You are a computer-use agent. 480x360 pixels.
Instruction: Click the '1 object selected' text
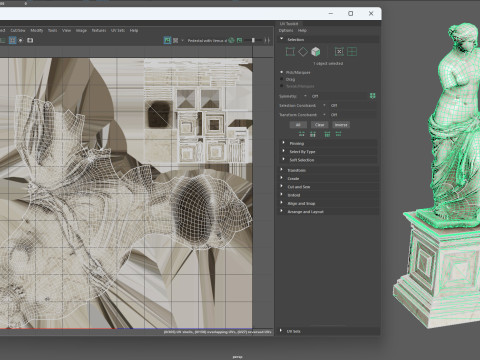click(x=328, y=63)
